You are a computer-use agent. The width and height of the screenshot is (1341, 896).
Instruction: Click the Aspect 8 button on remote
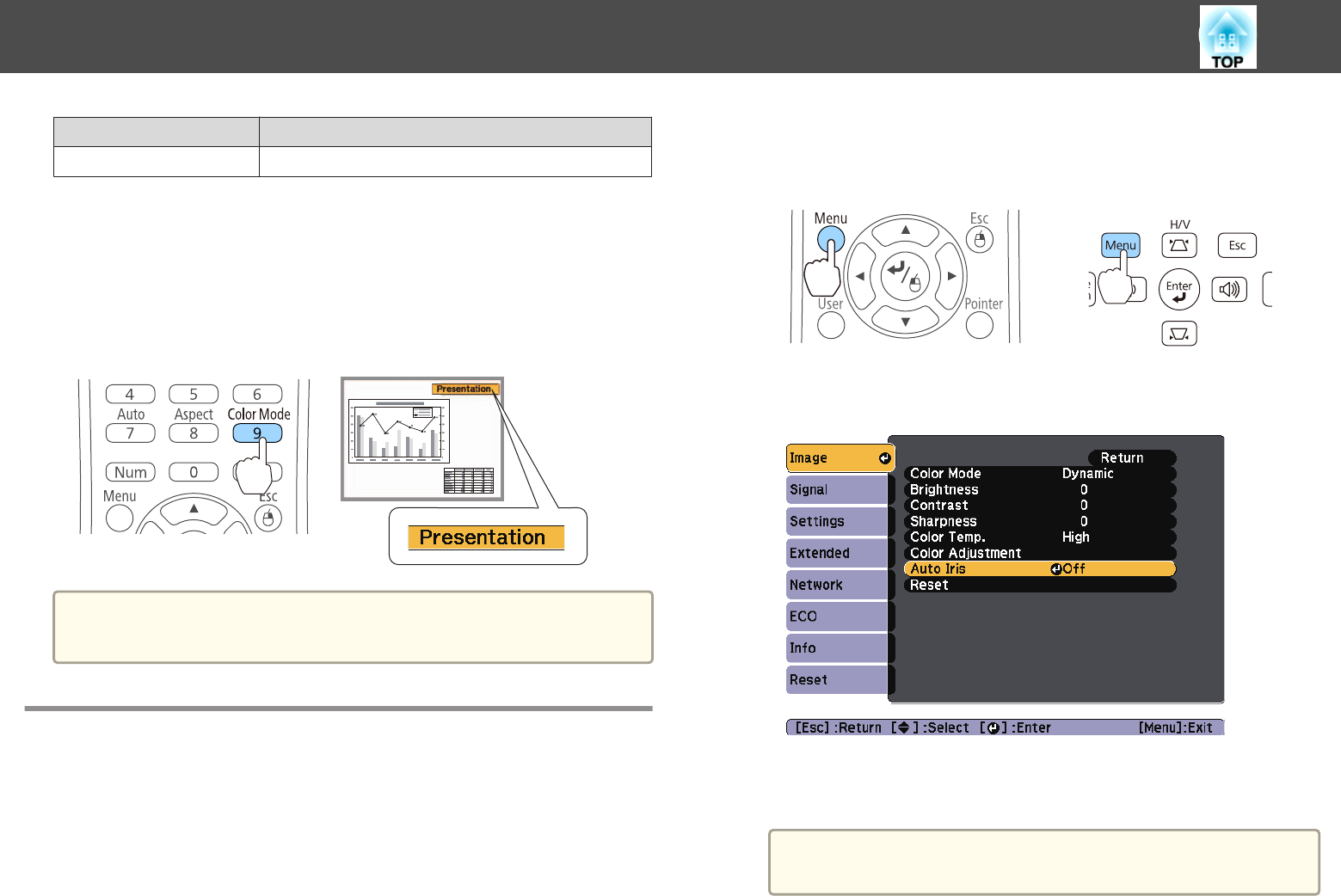(194, 433)
